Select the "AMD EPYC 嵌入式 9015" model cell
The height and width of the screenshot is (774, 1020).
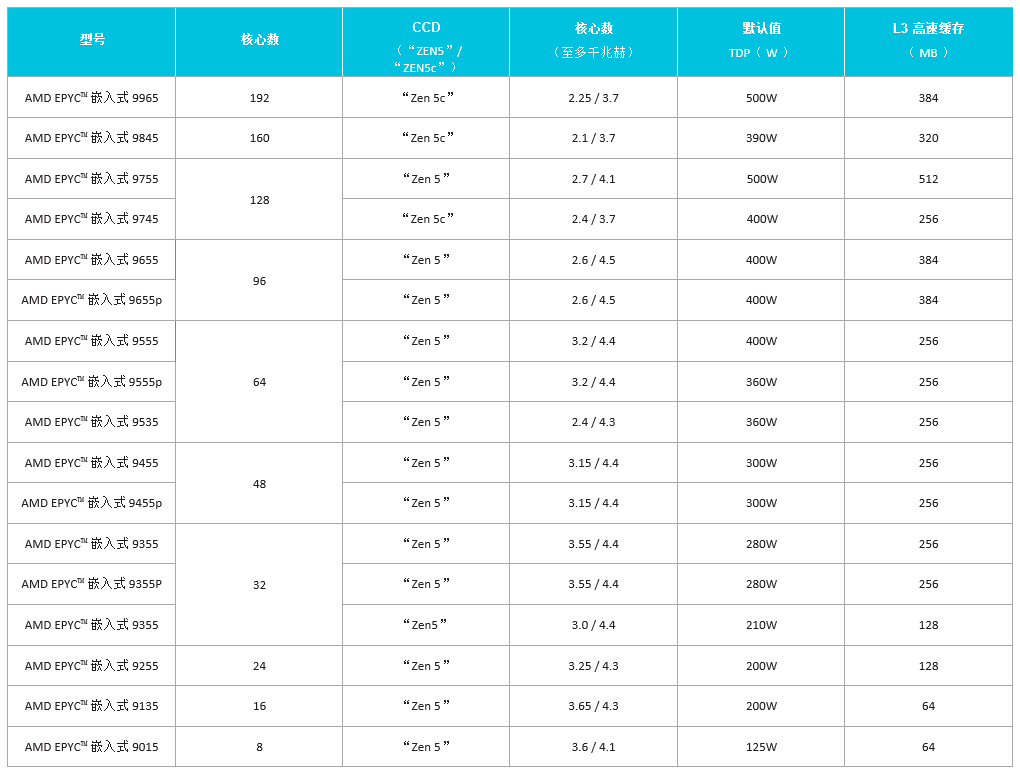point(92,746)
